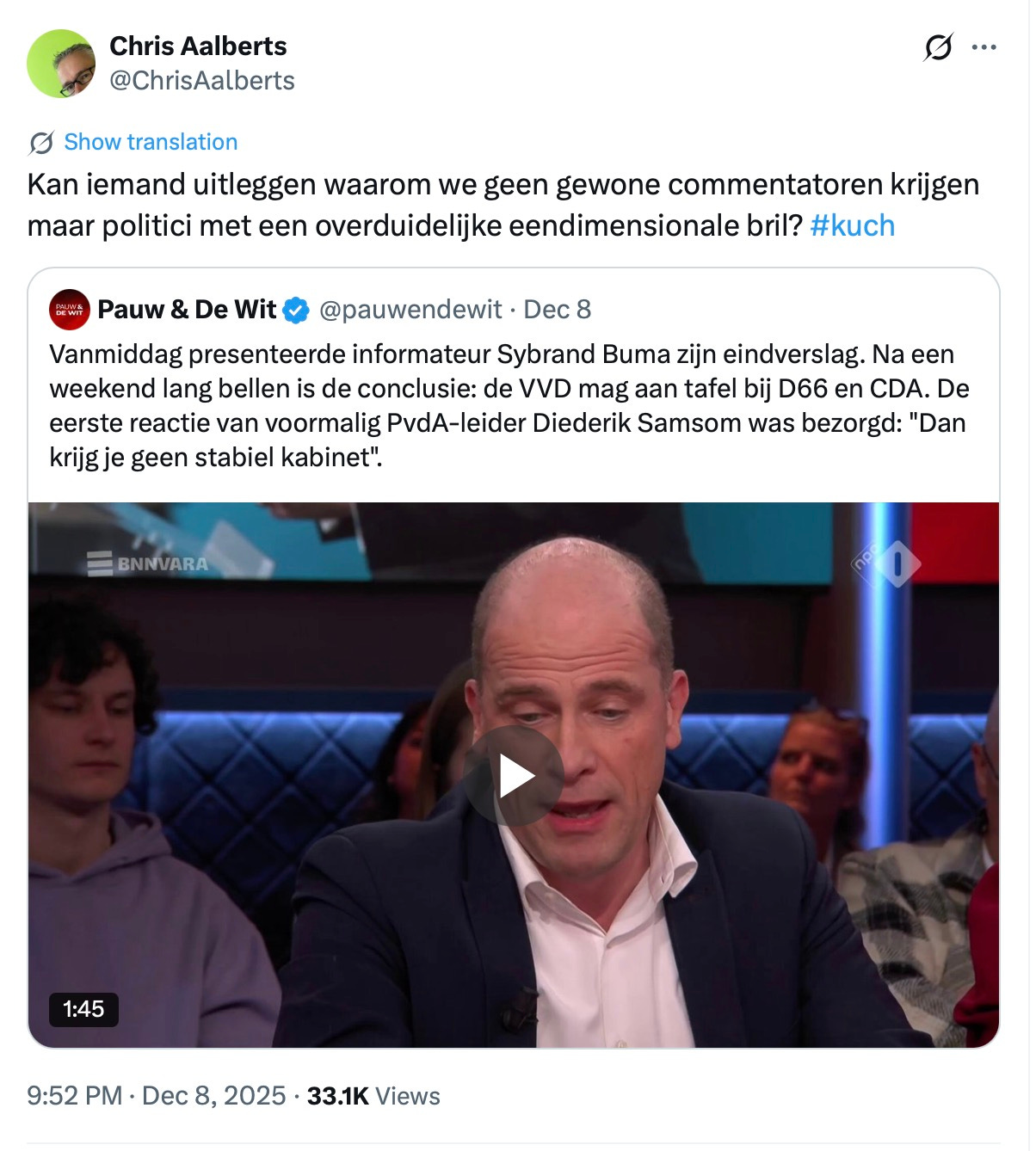Click the @pauwendewit handle
This screenshot has width=1036, height=1151.
click(x=410, y=310)
